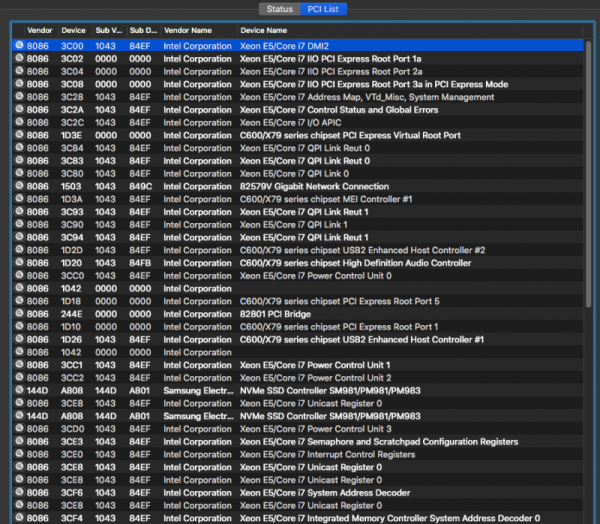Select the USB2 Enhanced Host Controller #2 row
Screen dimensions: 600x524
coord(300,250)
